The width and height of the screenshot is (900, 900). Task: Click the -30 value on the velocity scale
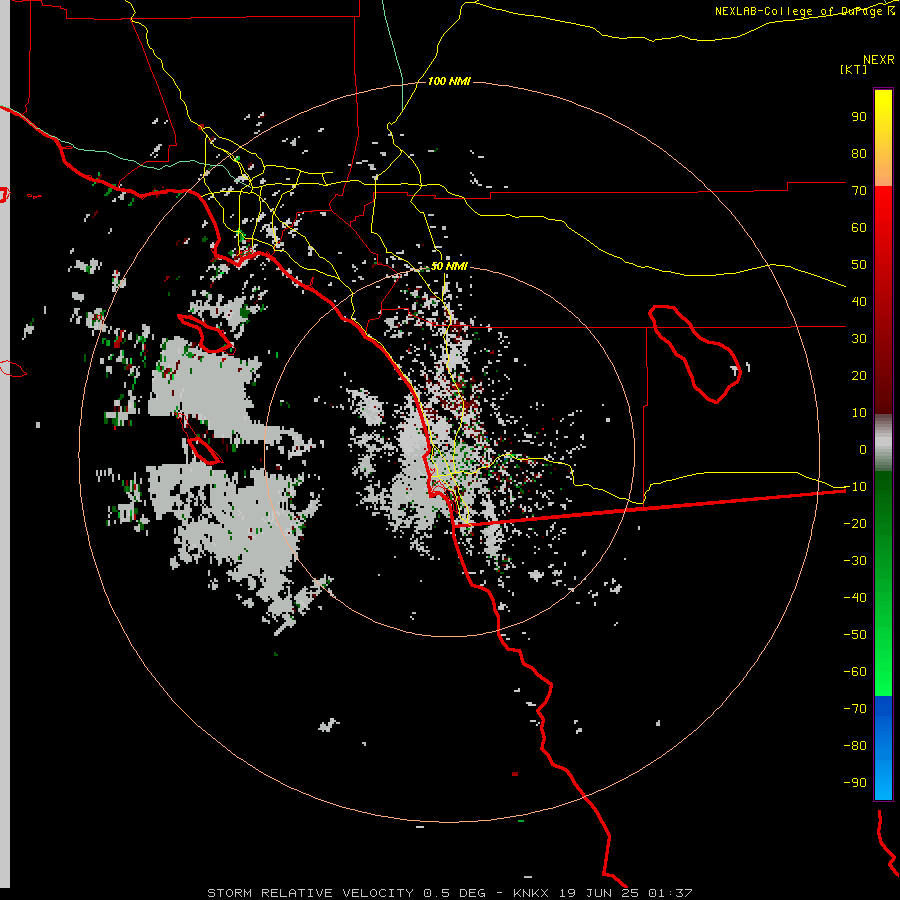click(x=855, y=561)
